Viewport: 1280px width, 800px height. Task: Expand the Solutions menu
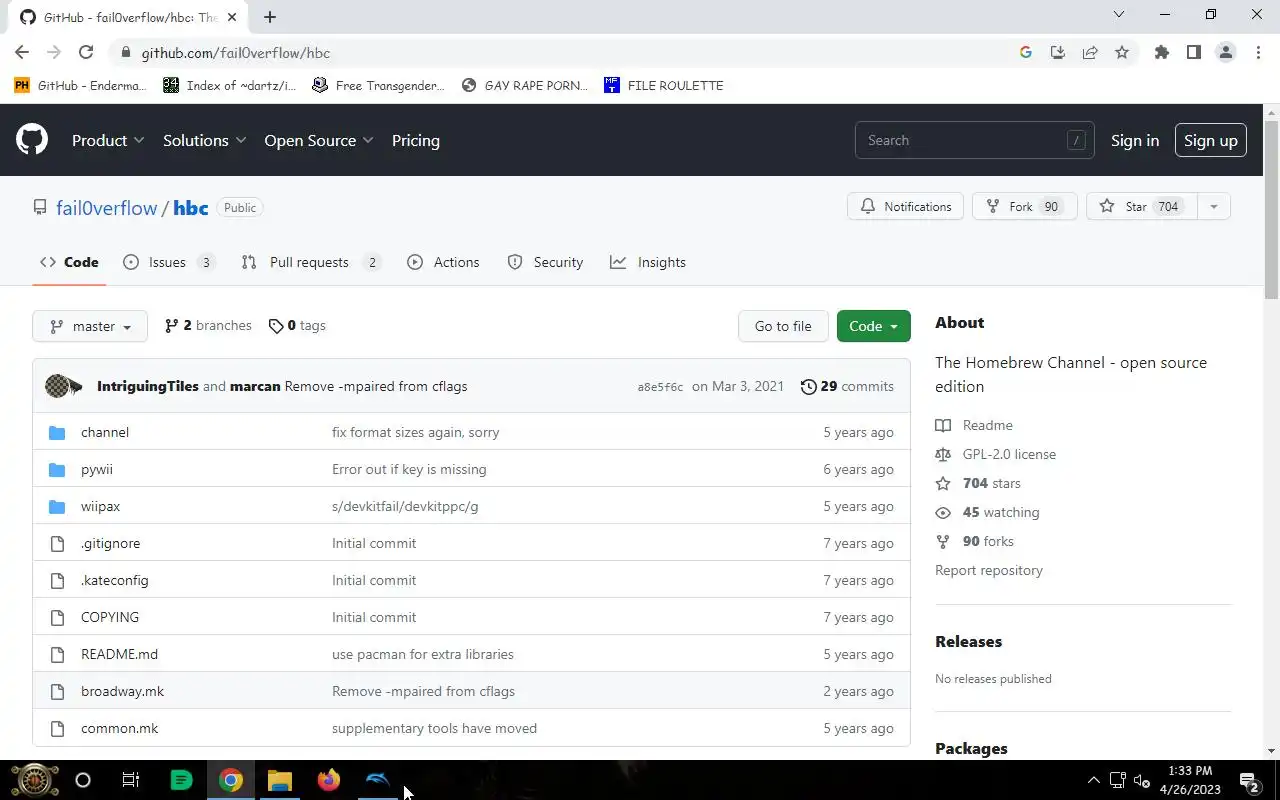(204, 140)
